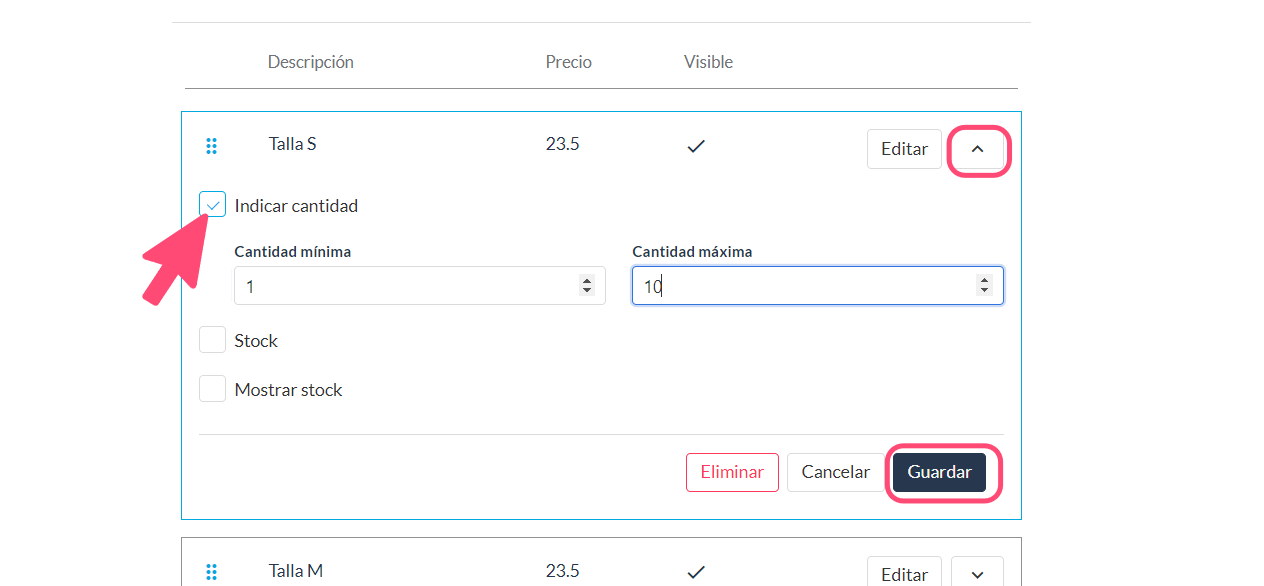This screenshot has height=586, width=1264.
Task: Increase the Cantidad máxima value
Action: (x=985, y=280)
